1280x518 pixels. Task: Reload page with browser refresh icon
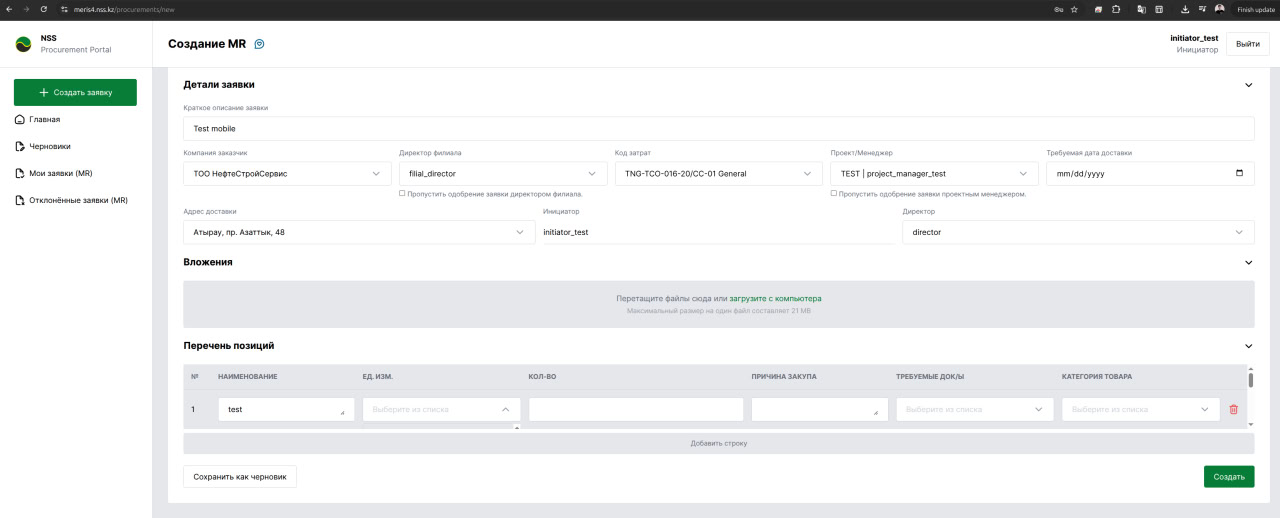tap(44, 9)
